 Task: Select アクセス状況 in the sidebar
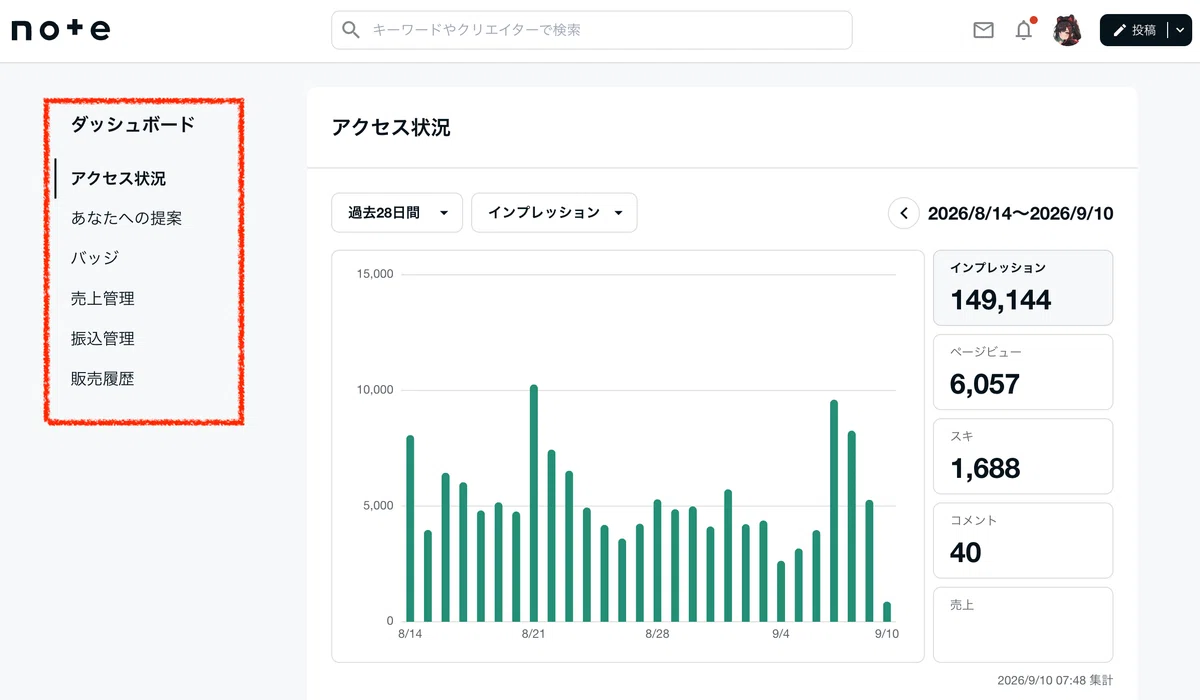118,178
